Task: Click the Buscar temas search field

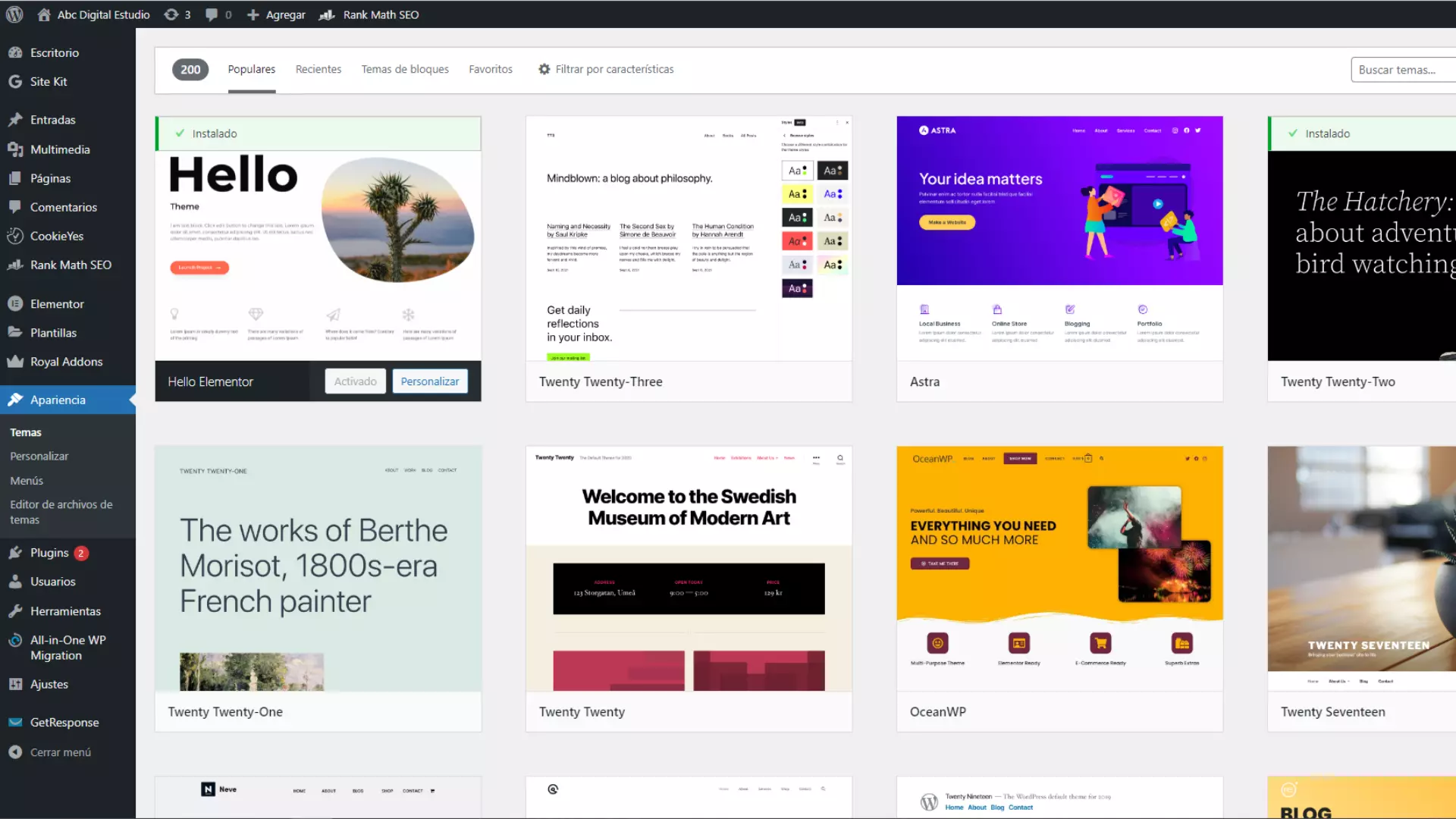Action: click(x=1403, y=70)
